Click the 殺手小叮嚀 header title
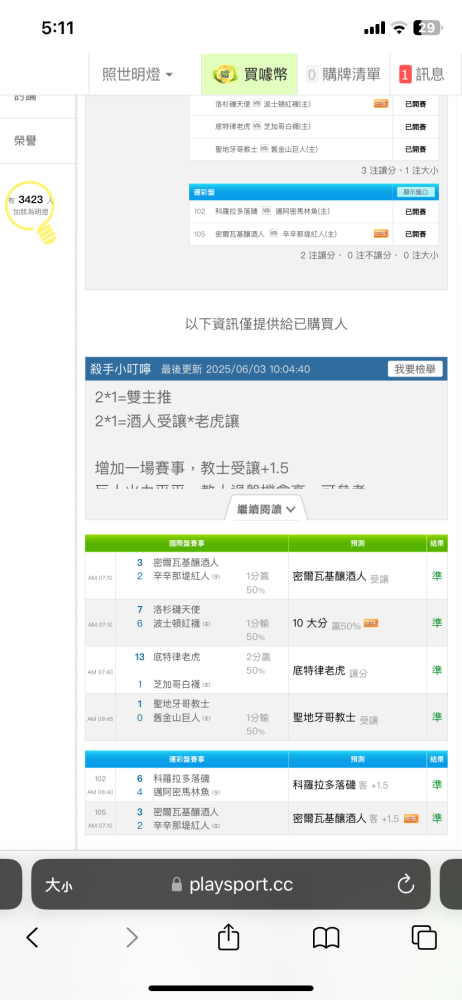Screen dimensions: 462x1000 point(120,369)
